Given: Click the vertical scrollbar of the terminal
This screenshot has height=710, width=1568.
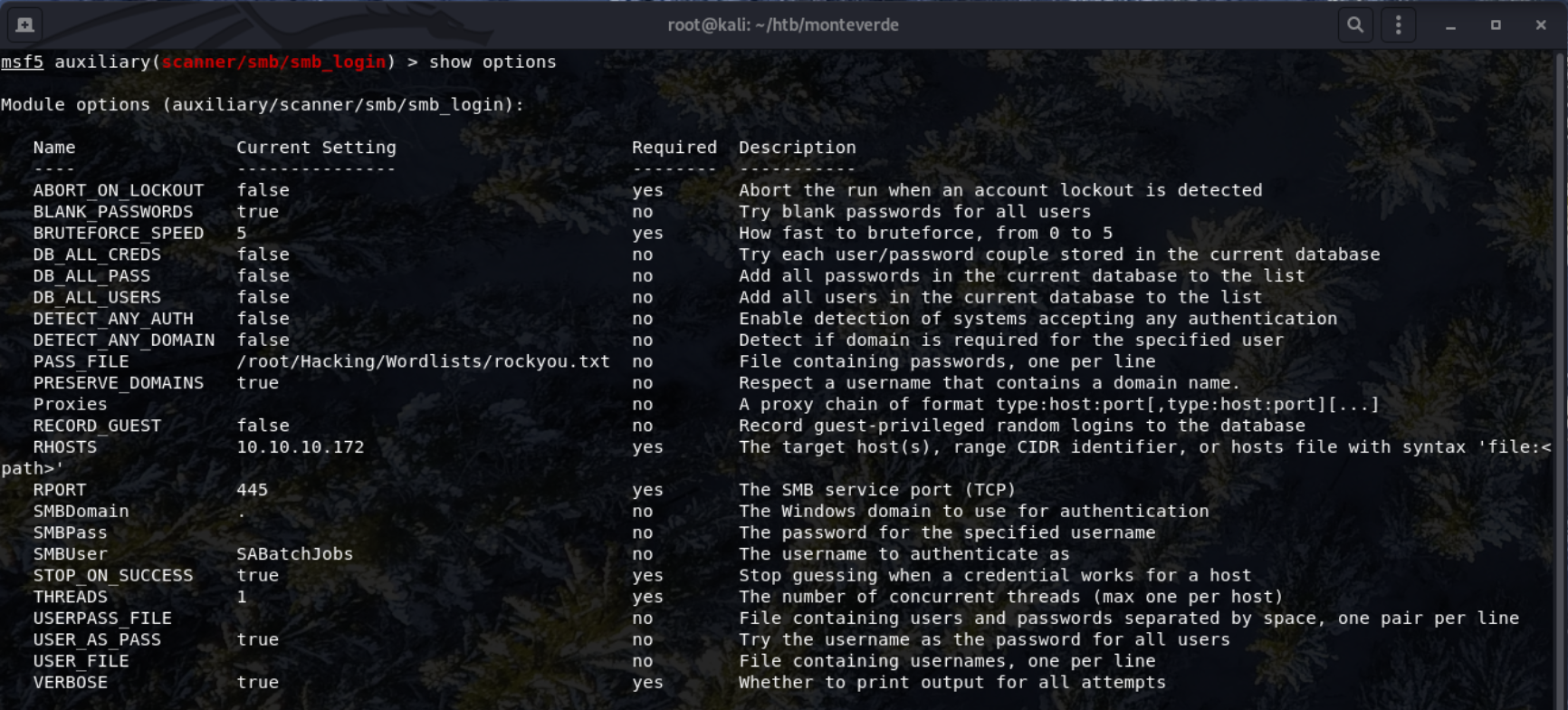Looking at the screenshot, I should [1561, 380].
